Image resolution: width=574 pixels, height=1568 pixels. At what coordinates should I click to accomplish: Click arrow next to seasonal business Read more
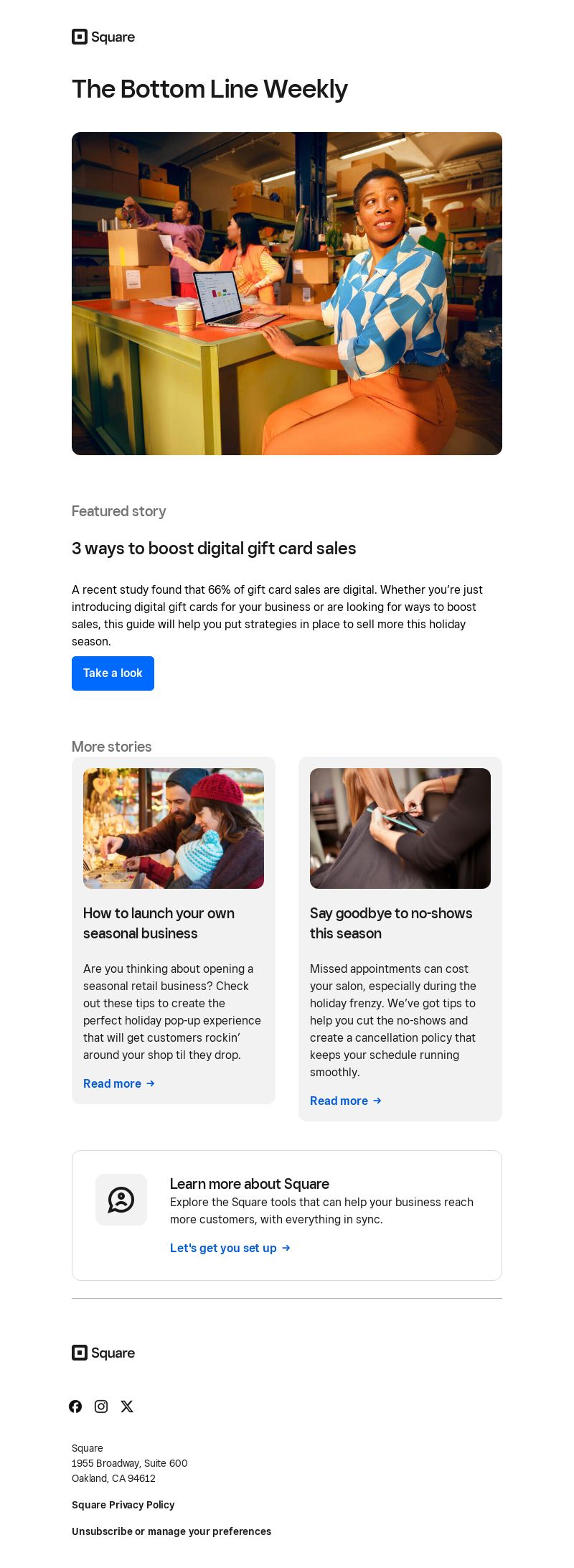point(151,1083)
